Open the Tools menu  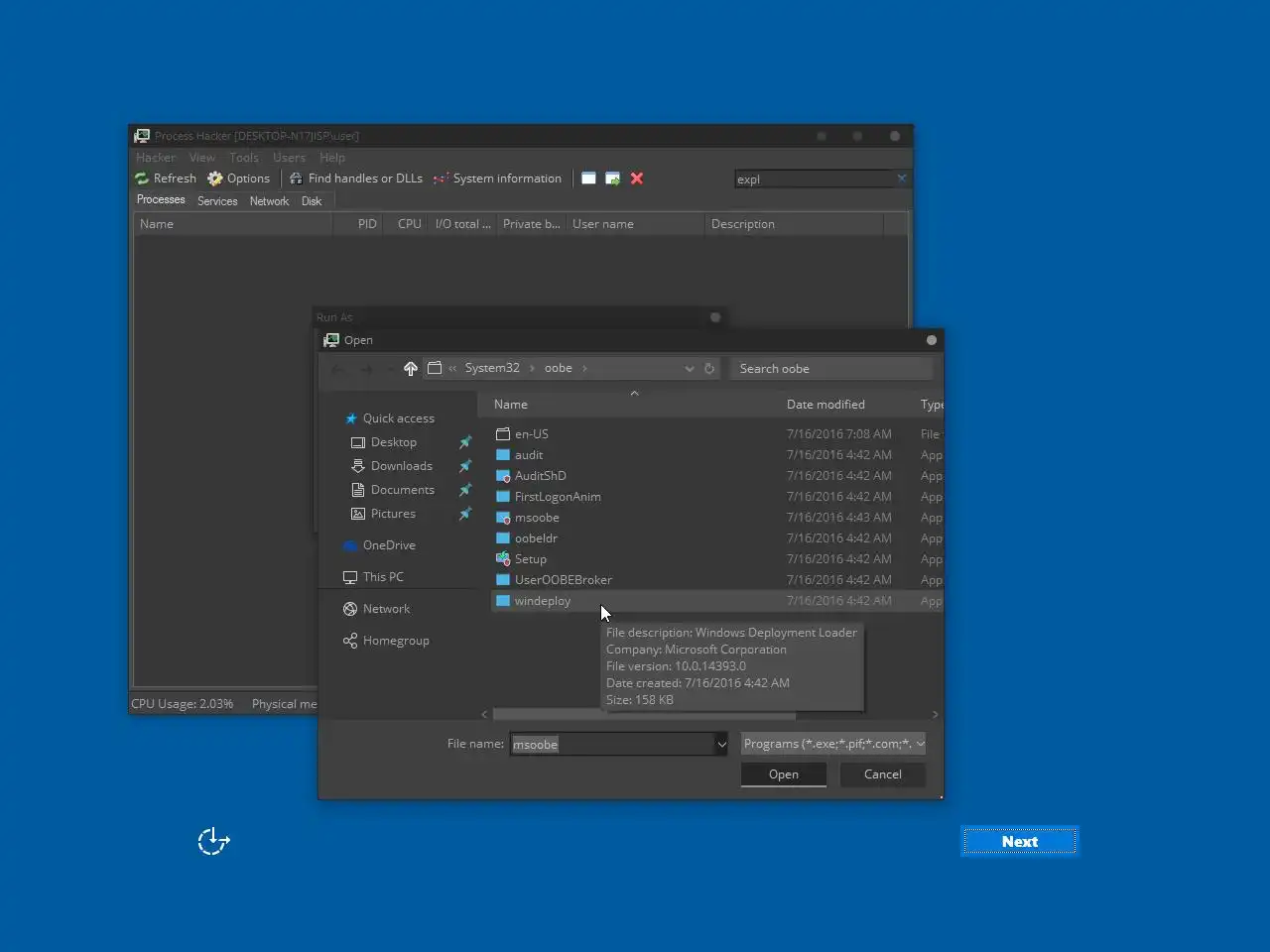coord(244,158)
